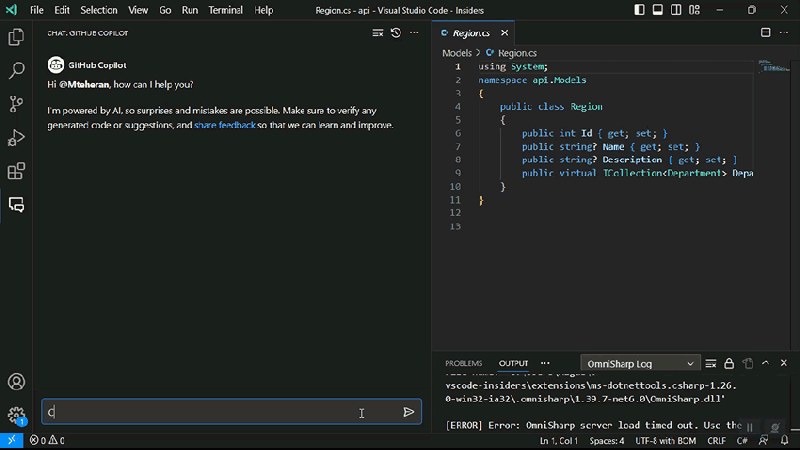The height and width of the screenshot is (450, 800).
Task: Open the File menu
Action: (x=37, y=10)
